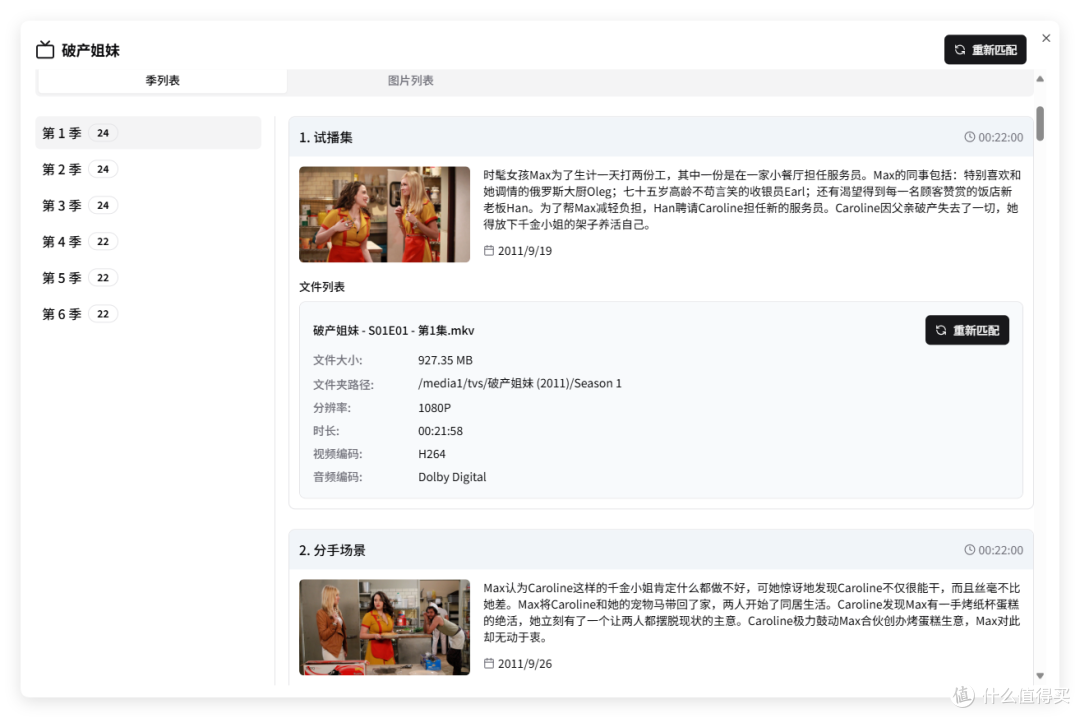Rematch the S01E01 file with 重新匹配

tap(967, 330)
